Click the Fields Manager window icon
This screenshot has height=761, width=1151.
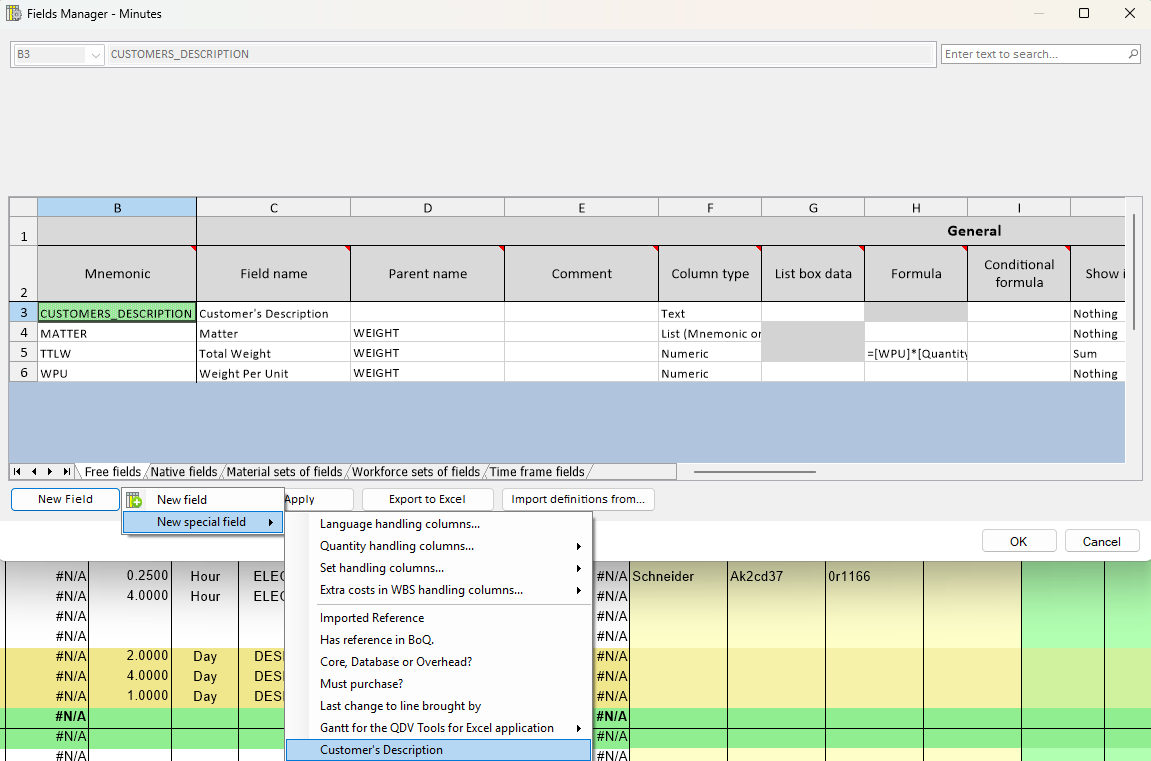click(x=14, y=14)
